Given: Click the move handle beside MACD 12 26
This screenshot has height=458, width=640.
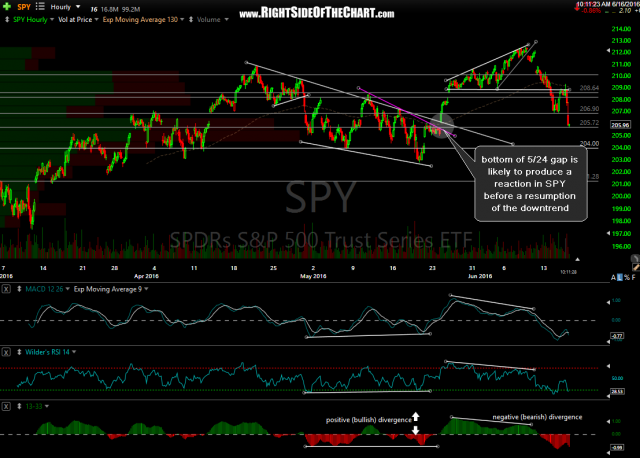Looking at the screenshot, I should (x=19, y=289).
